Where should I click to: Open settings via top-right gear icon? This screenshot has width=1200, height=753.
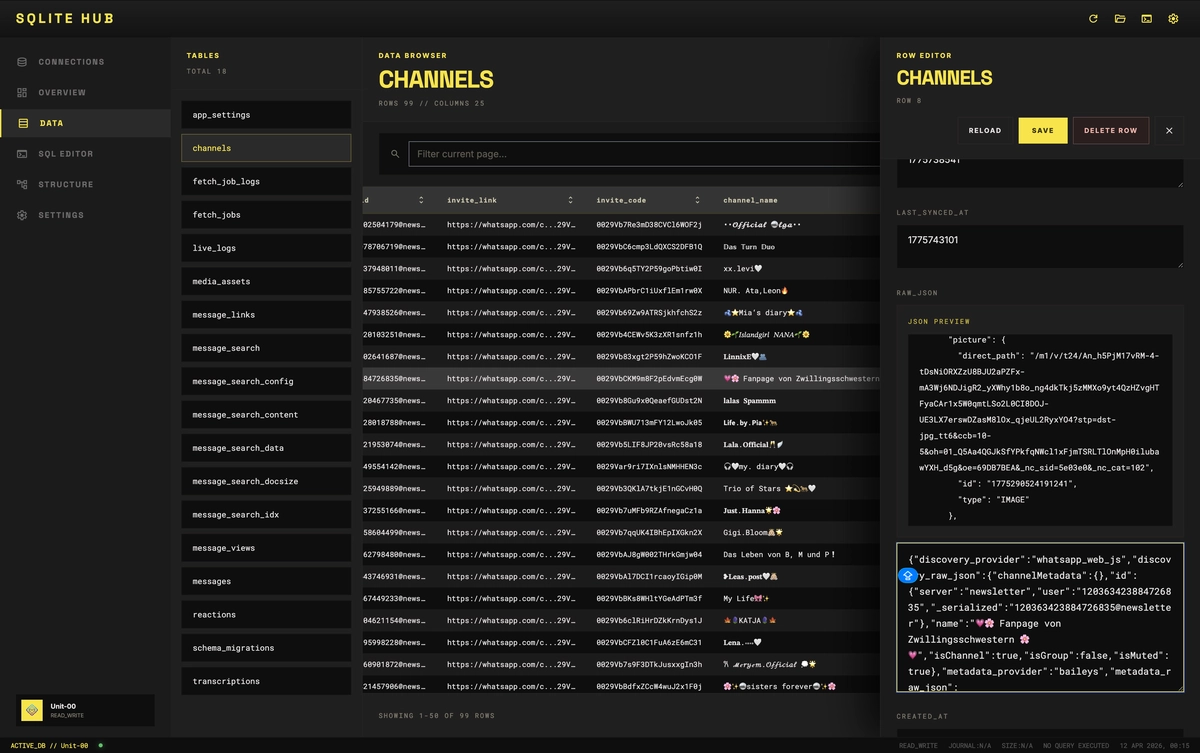coord(1173,19)
